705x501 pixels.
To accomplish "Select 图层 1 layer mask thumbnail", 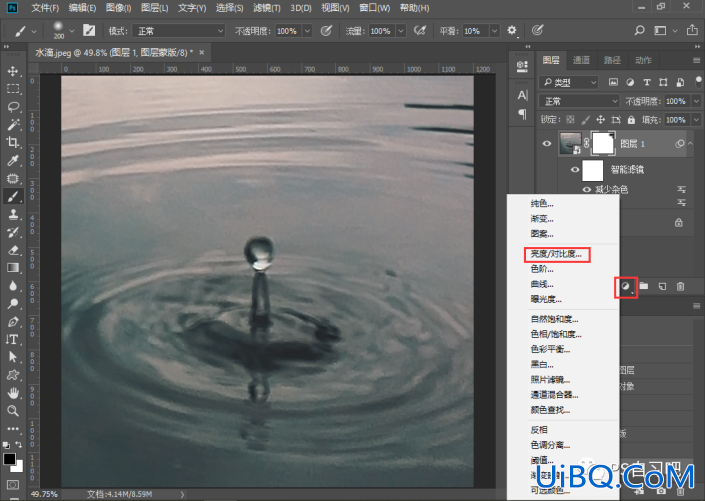I will 602,144.
